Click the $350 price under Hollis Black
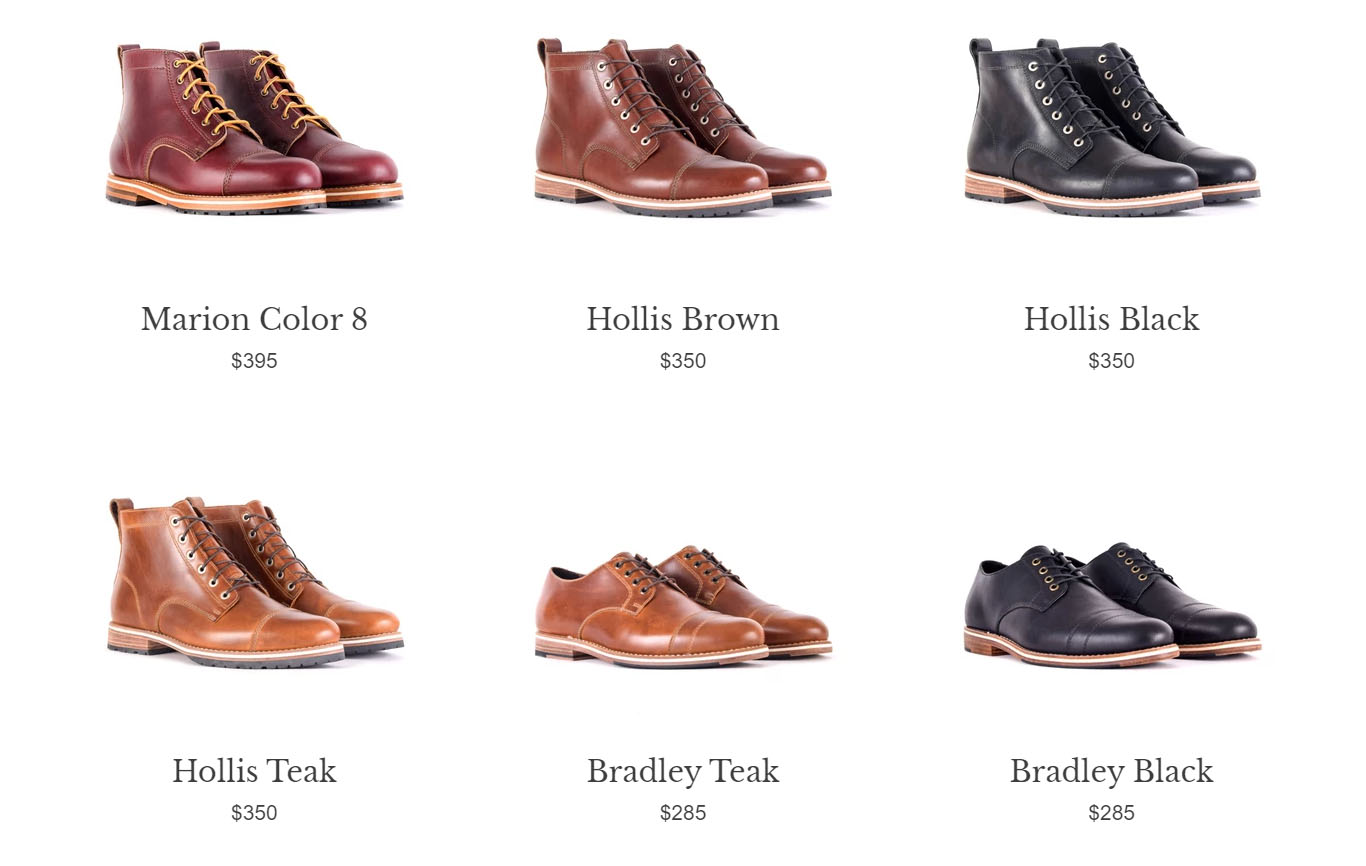Screen dimensions: 1366x866 point(1111,361)
